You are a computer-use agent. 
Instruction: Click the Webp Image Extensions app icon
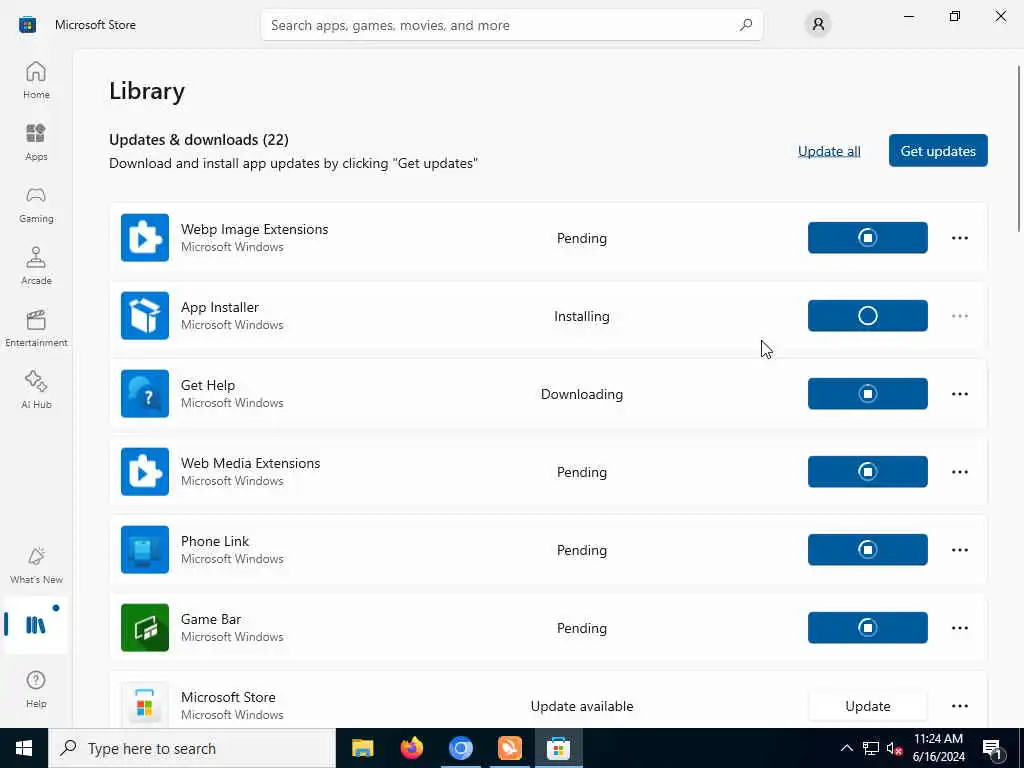point(145,238)
